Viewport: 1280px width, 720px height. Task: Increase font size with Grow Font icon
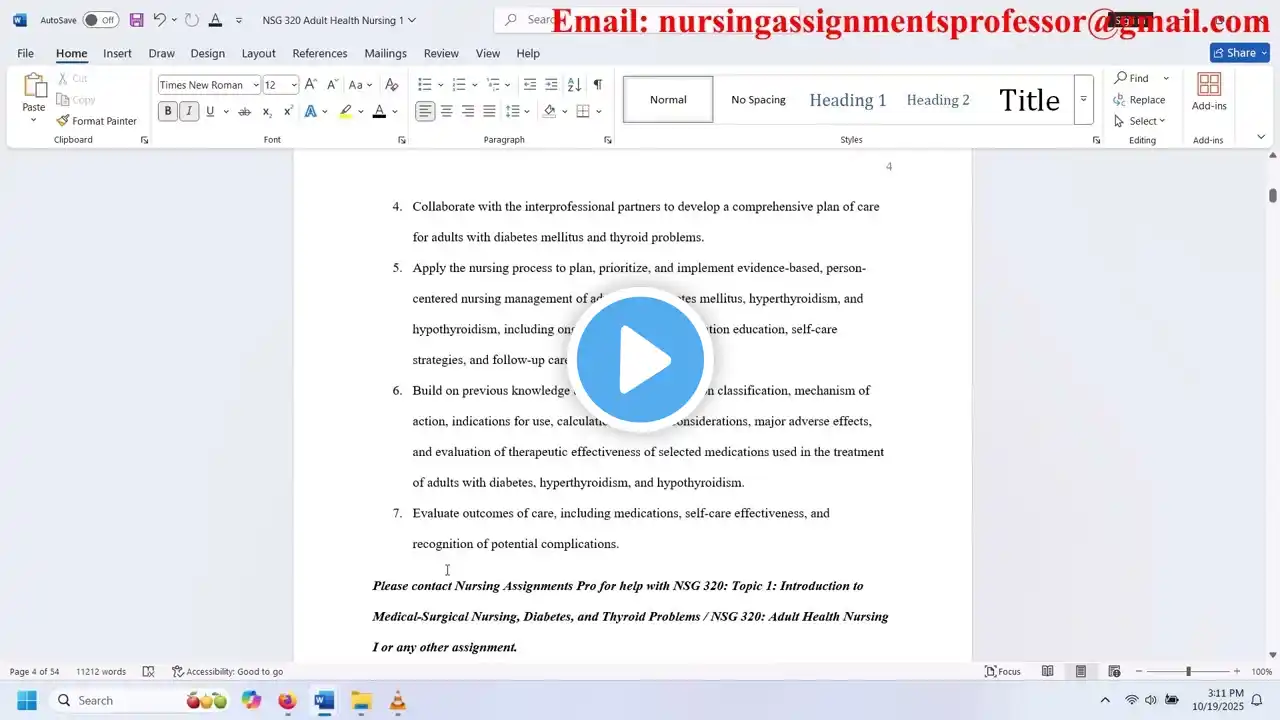coord(311,85)
